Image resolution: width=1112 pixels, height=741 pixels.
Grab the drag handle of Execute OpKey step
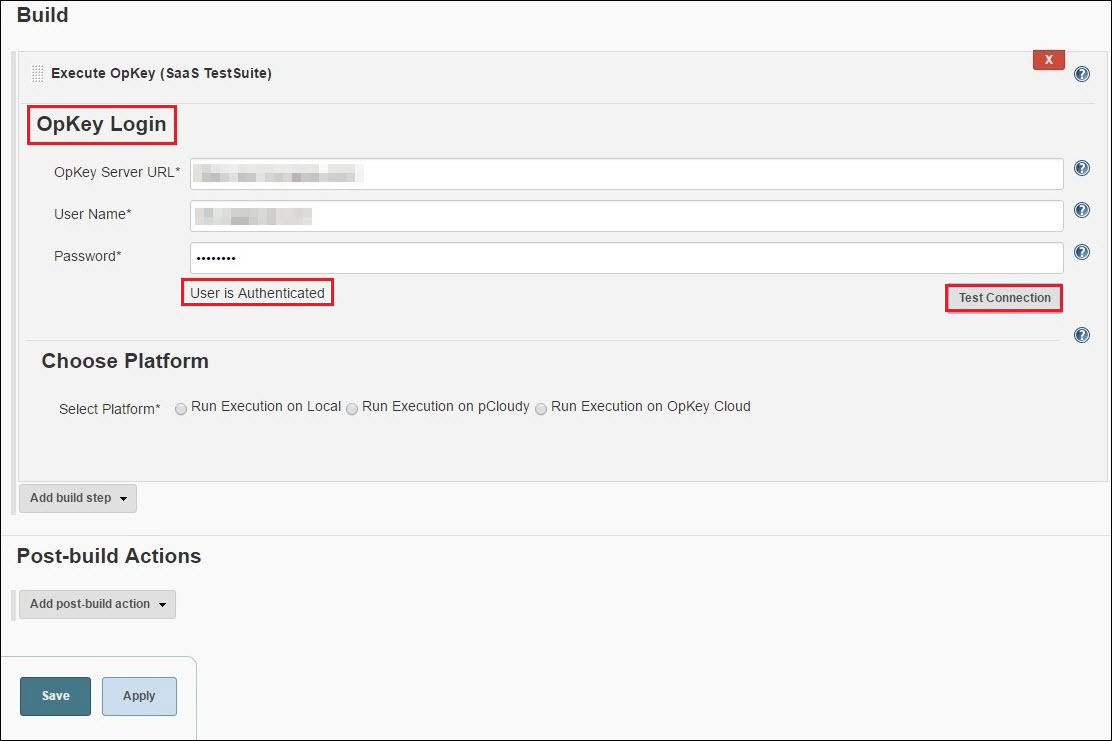pyautogui.click(x=38, y=74)
